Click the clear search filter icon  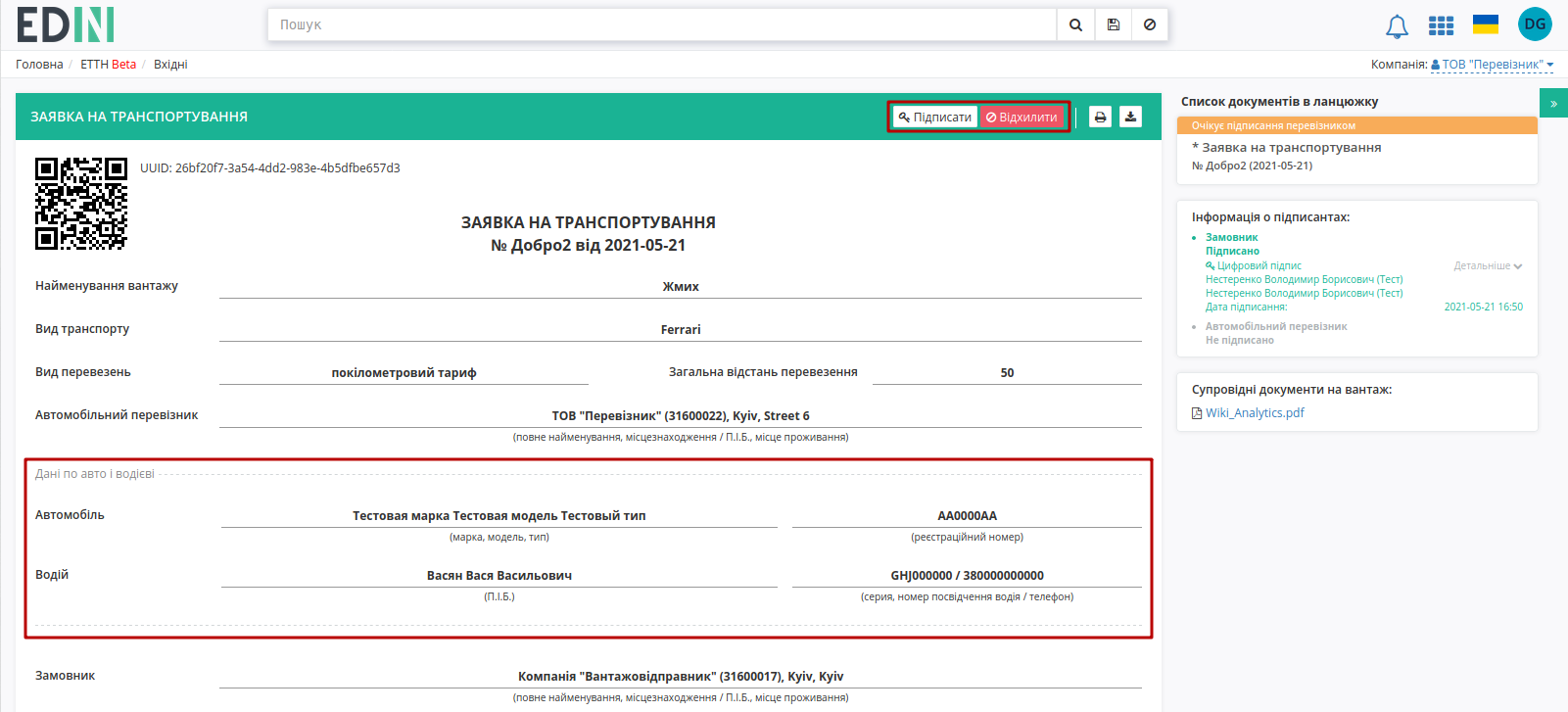click(1150, 24)
